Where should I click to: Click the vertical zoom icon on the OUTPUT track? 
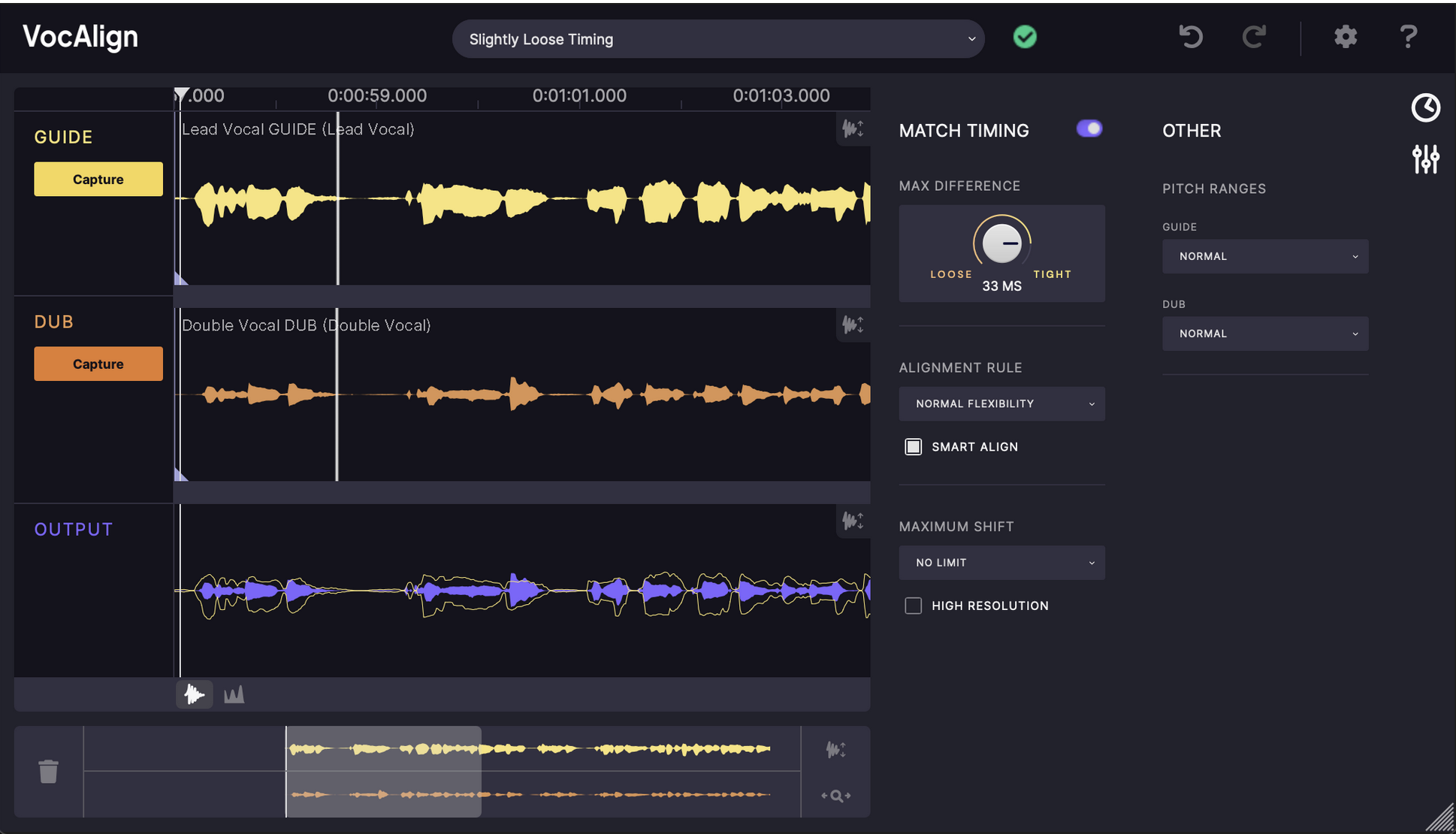point(853,521)
